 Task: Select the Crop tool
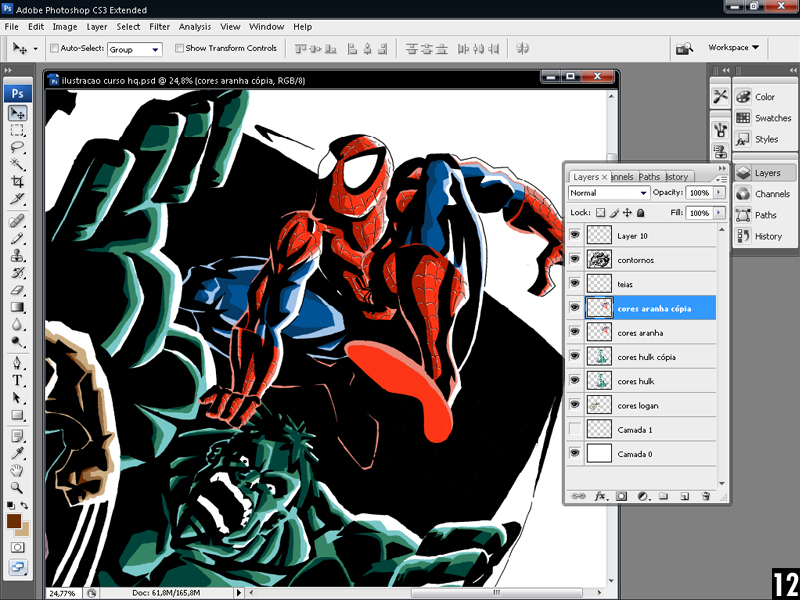pyautogui.click(x=18, y=182)
